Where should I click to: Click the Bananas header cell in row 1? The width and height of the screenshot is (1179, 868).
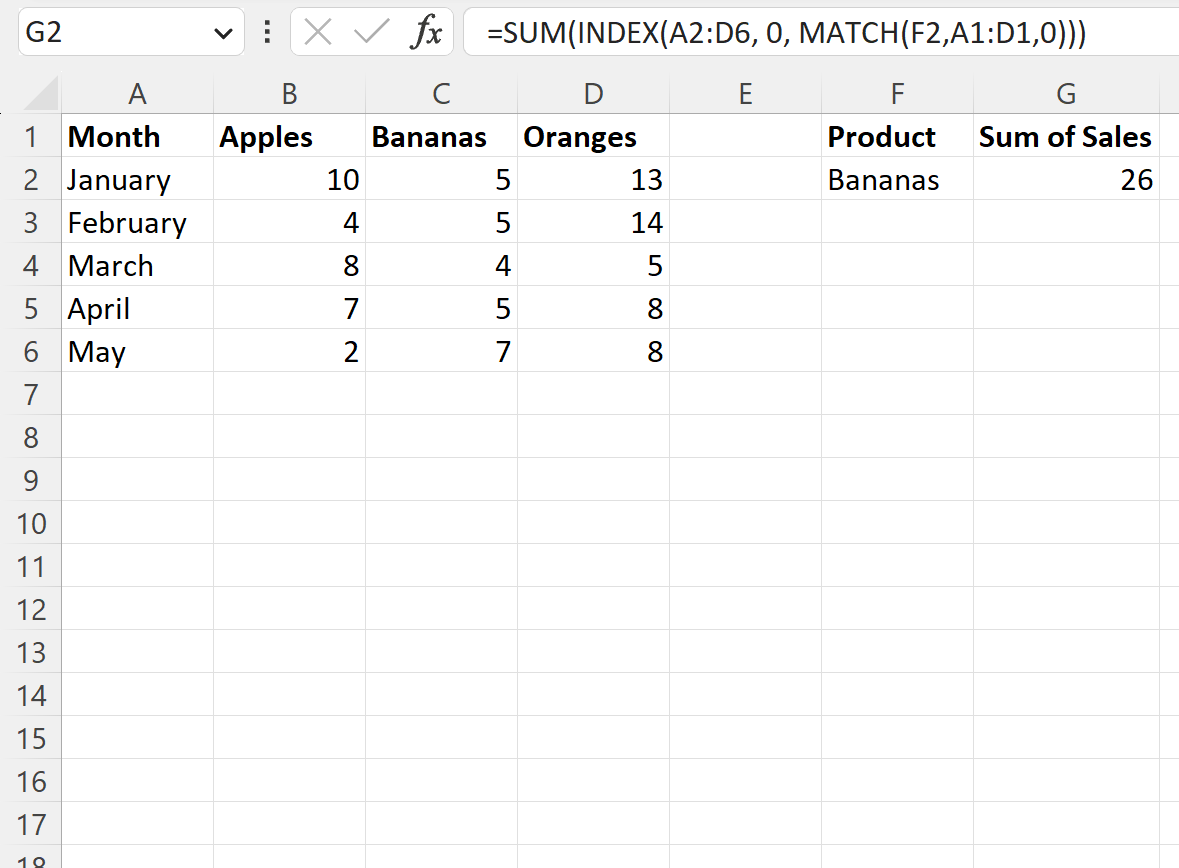pos(441,136)
